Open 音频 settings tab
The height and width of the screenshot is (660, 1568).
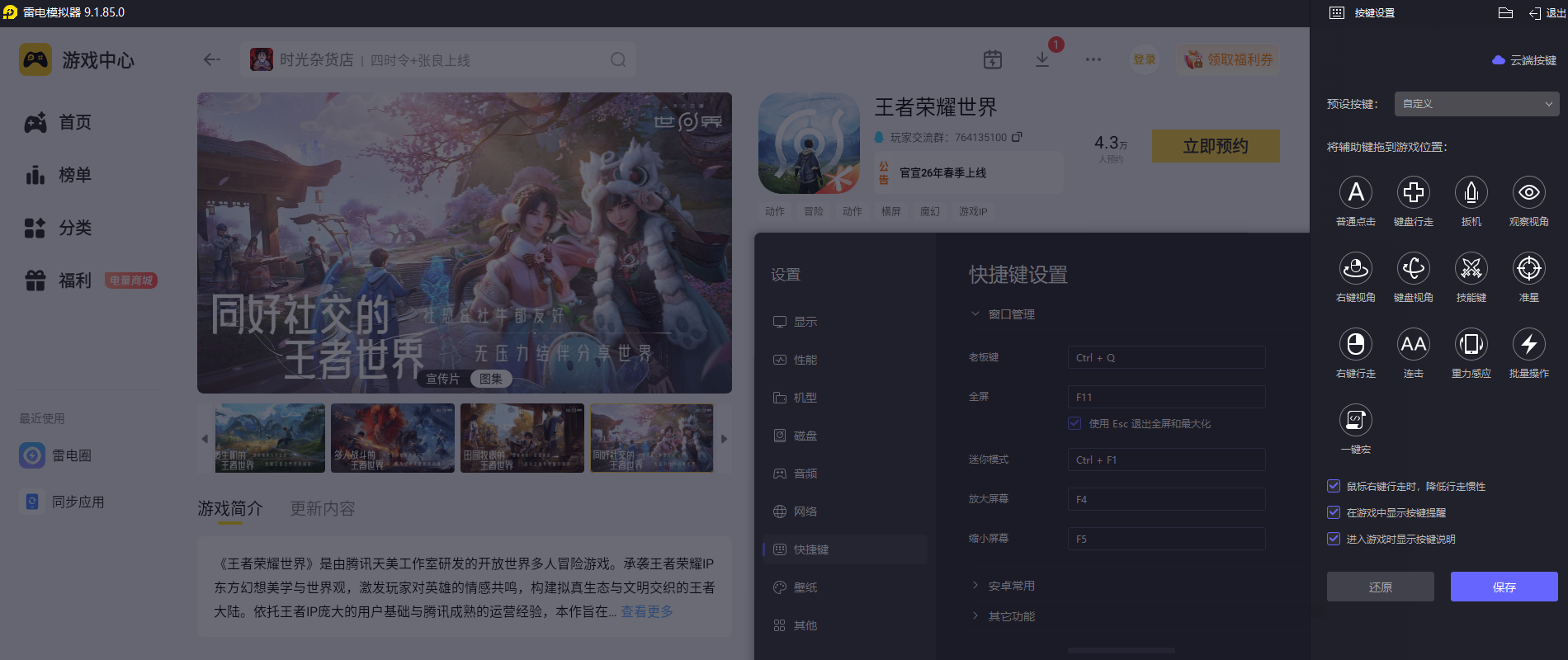click(845, 474)
